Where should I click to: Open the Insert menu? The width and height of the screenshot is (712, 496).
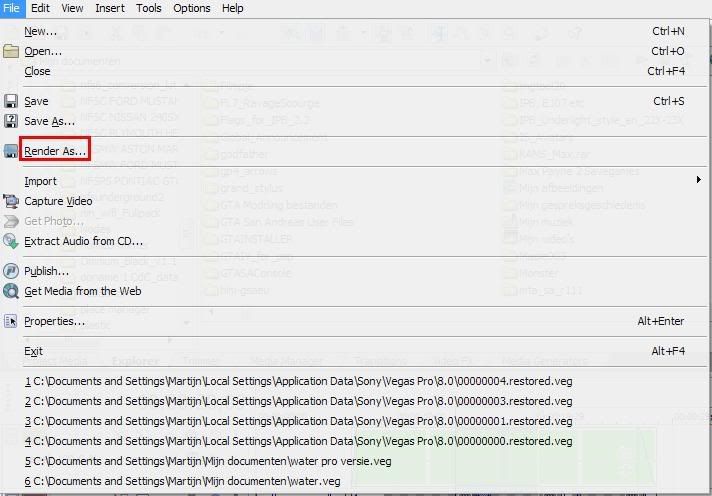[110, 8]
